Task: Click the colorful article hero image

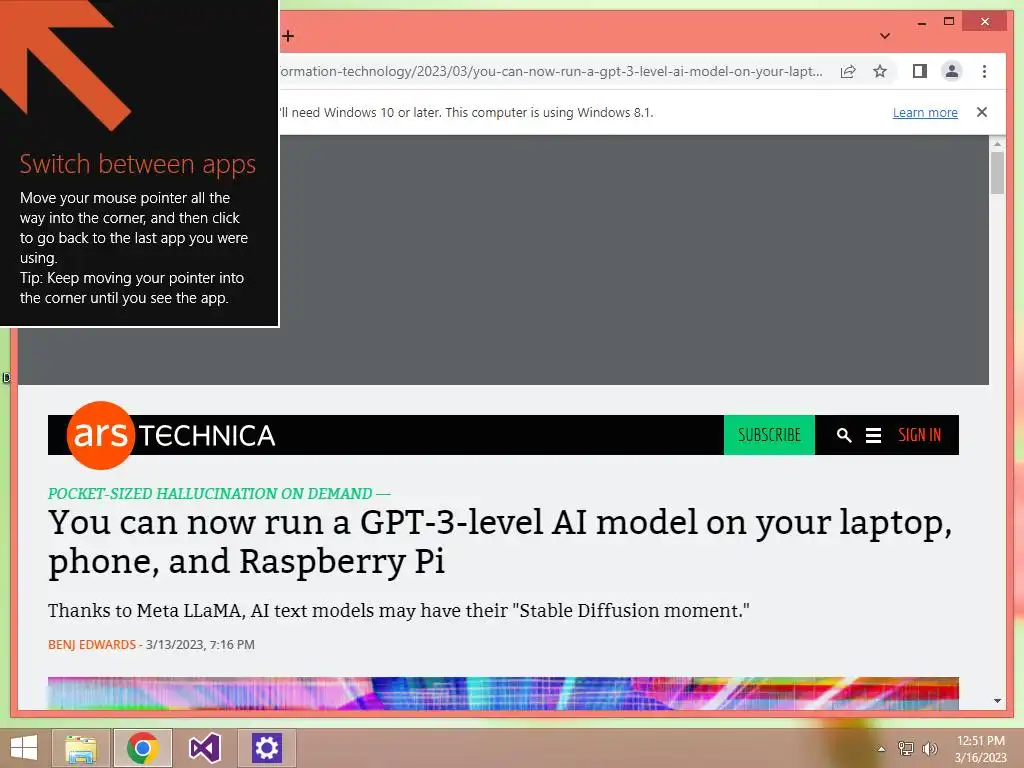Action: 503,694
